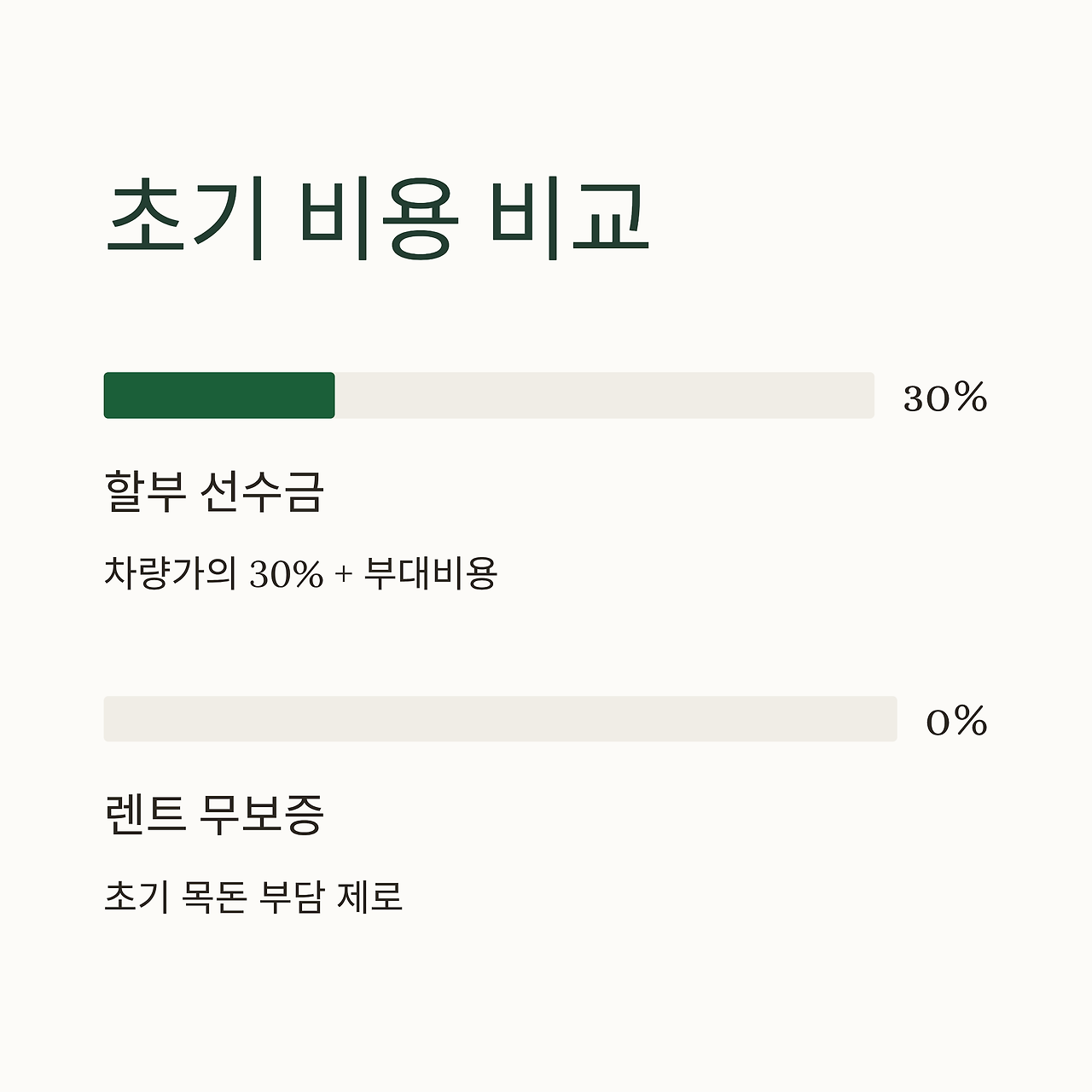Click the 차량가의 30% + 부대비용 description
The width and height of the screenshot is (1092, 1092).
(300, 573)
